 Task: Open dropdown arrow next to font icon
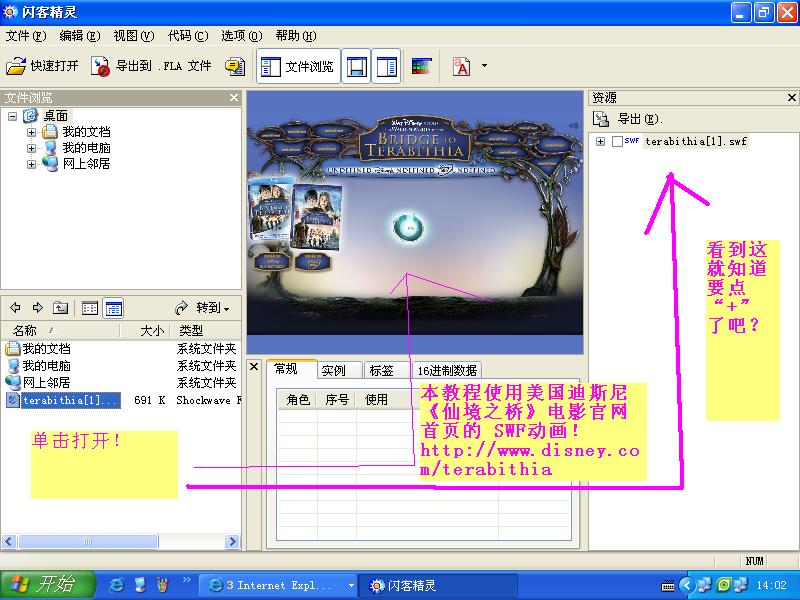click(x=484, y=65)
